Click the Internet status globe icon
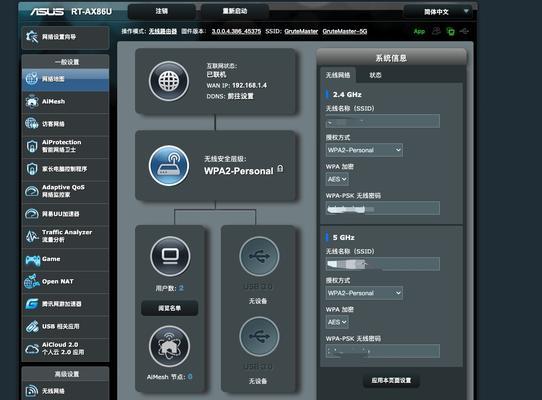This screenshot has height=400, width=542. (x=169, y=81)
